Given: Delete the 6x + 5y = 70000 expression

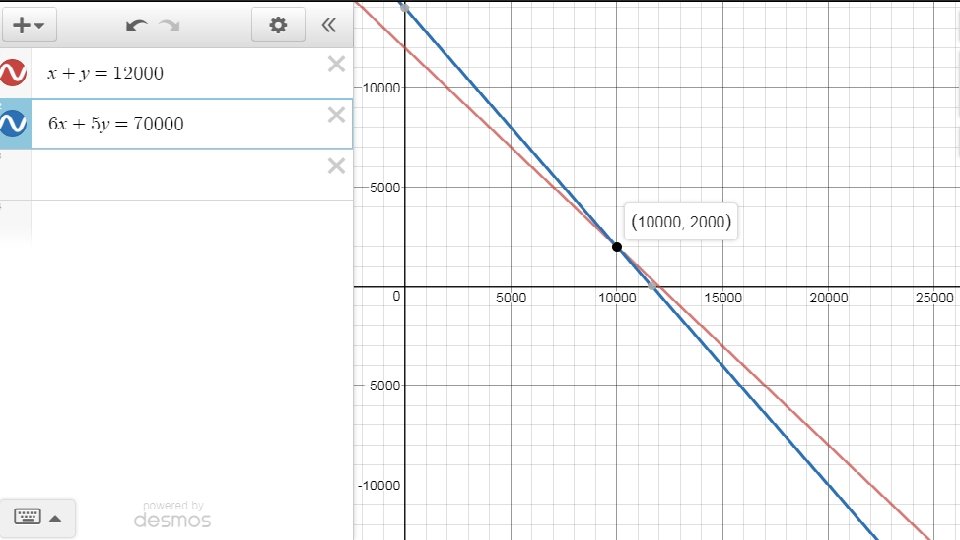Looking at the screenshot, I should point(336,114).
